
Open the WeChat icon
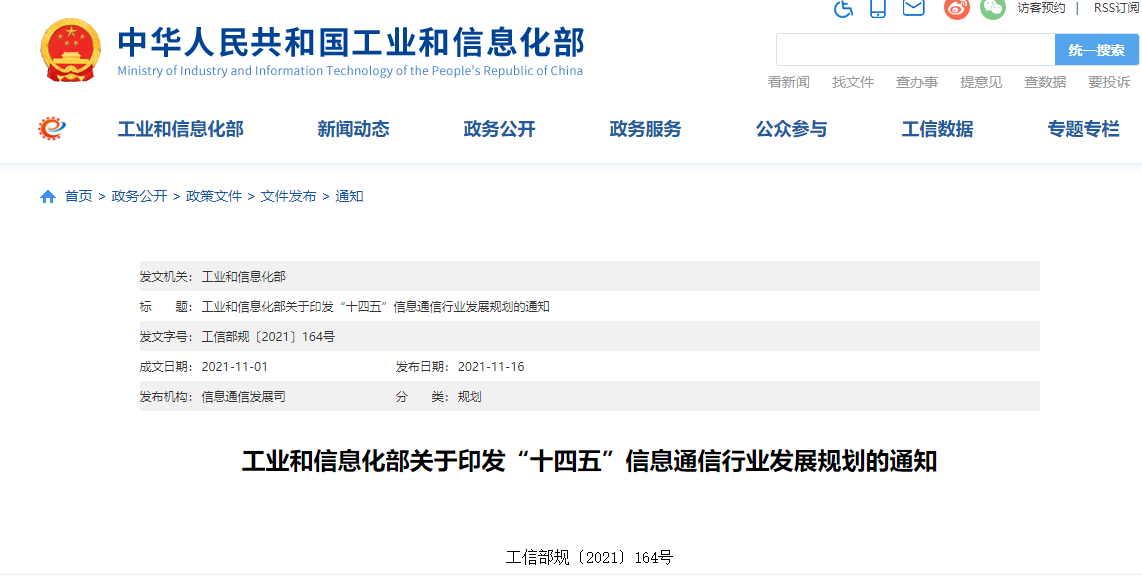pyautogui.click(x=993, y=8)
